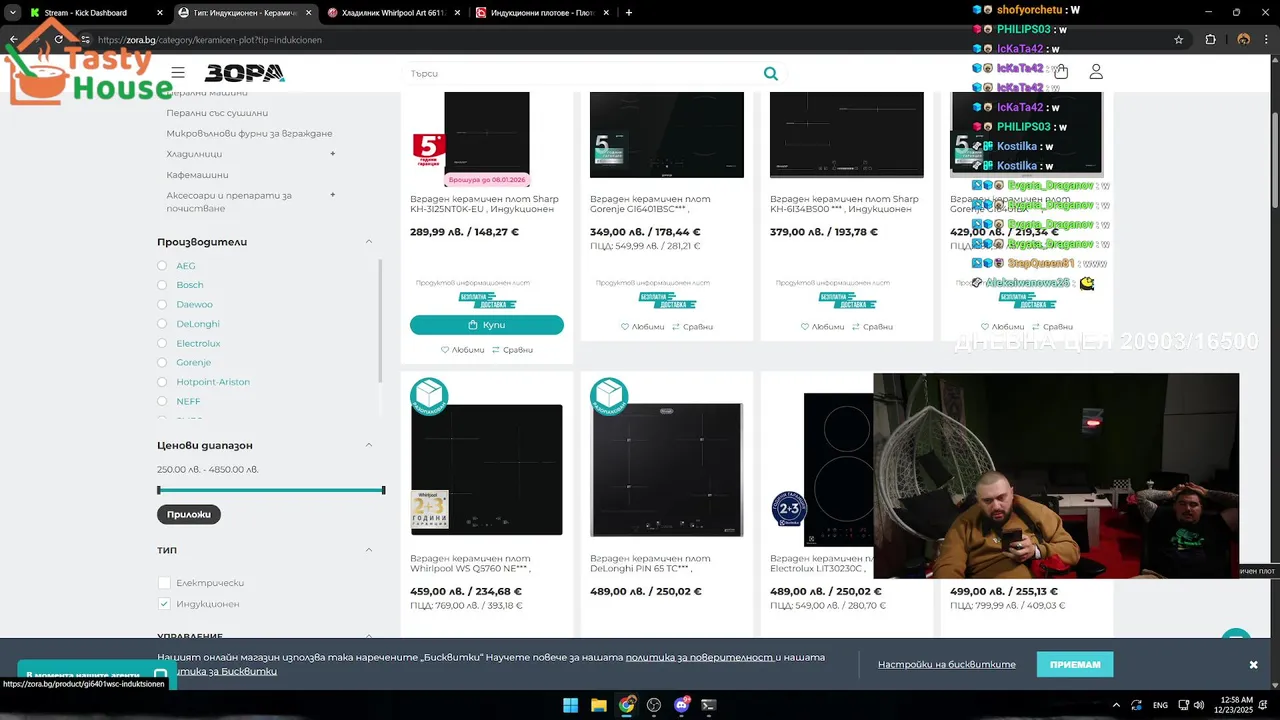Open the Перални със сушилни category

click(x=217, y=113)
